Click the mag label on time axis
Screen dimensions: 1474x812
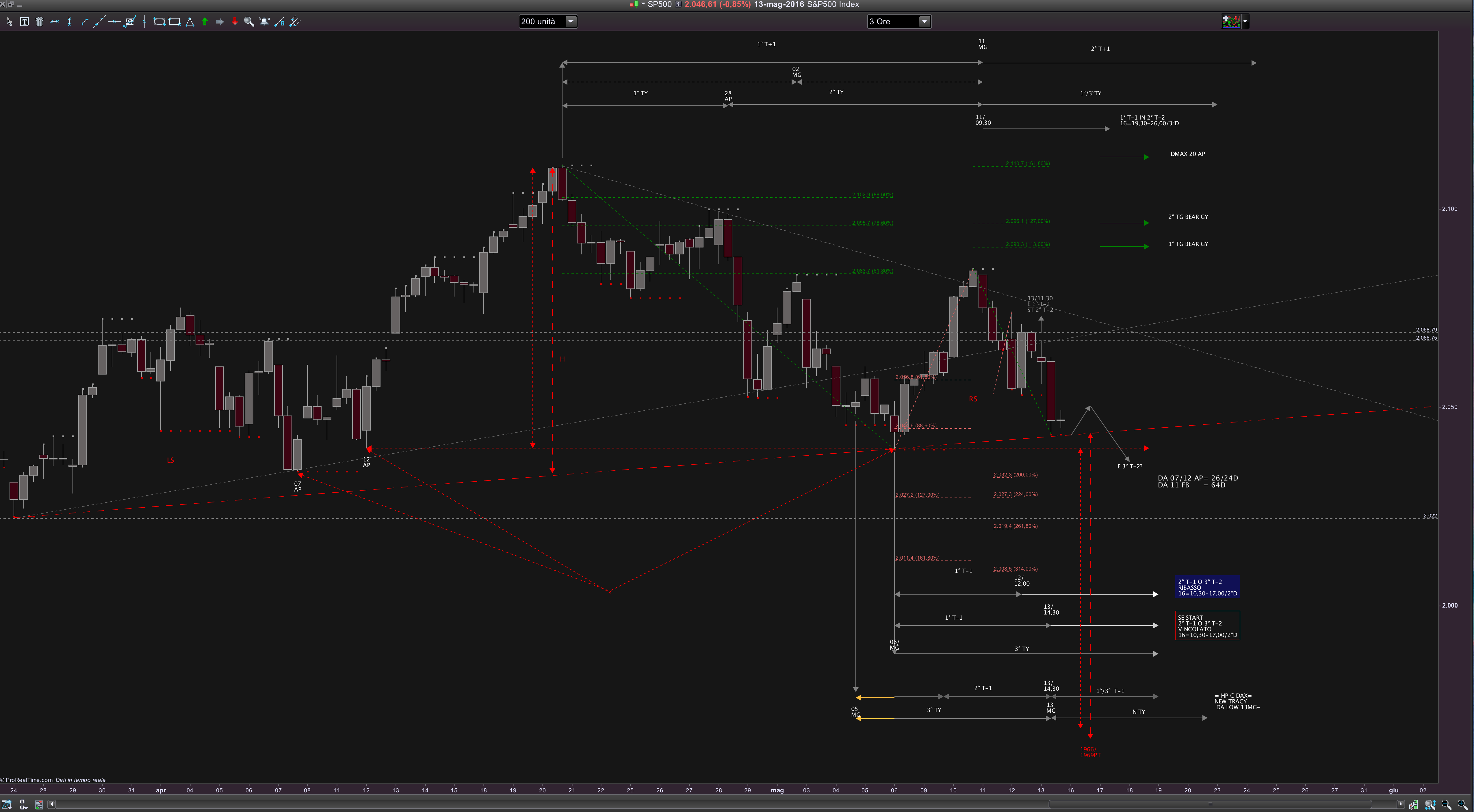(x=777, y=791)
